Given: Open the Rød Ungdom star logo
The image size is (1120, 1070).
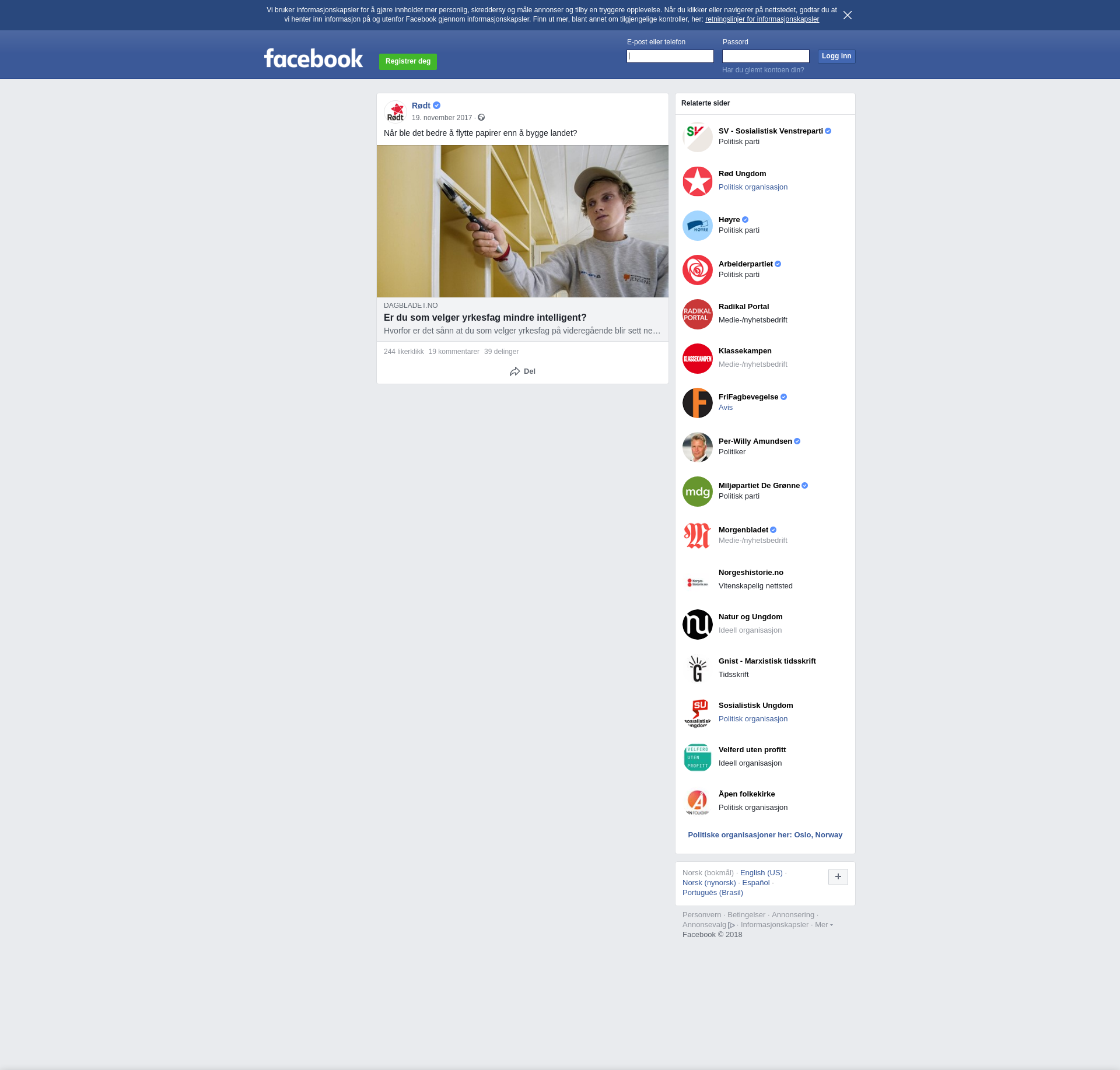Looking at the screenshot, I should coord(697,181).
